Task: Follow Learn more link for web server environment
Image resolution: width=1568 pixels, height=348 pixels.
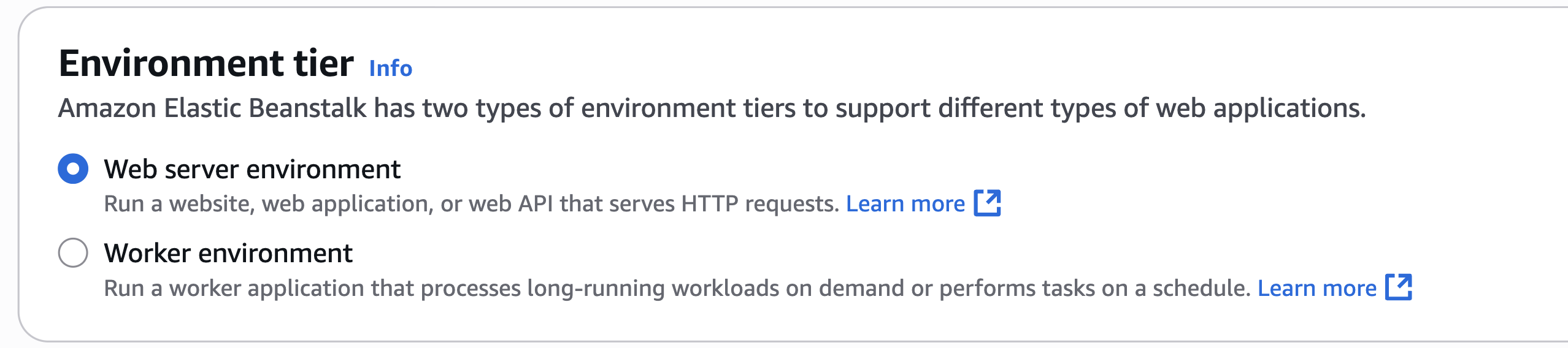Action: 905,203
